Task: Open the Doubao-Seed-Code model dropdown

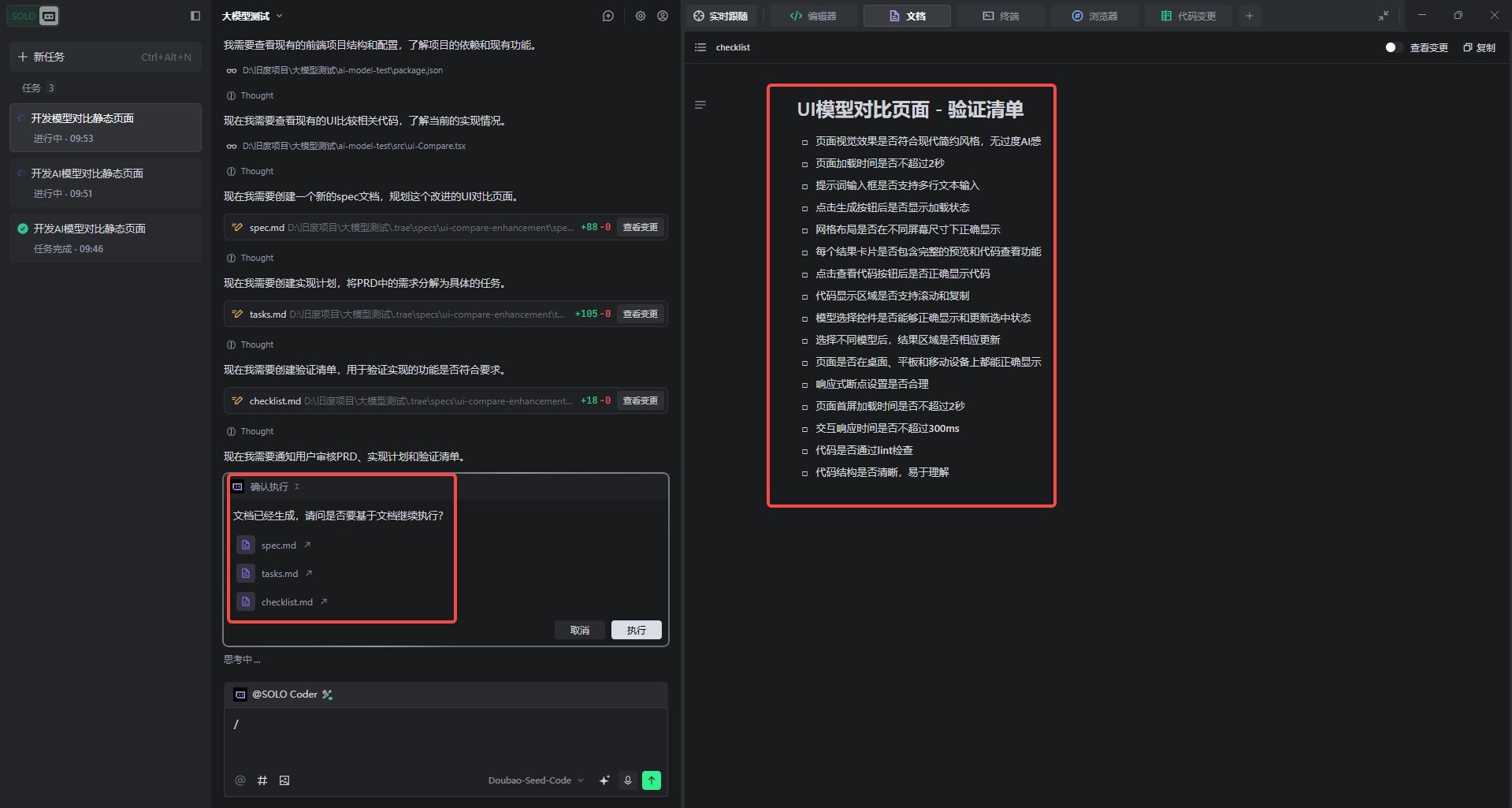Action: point(536,780)
